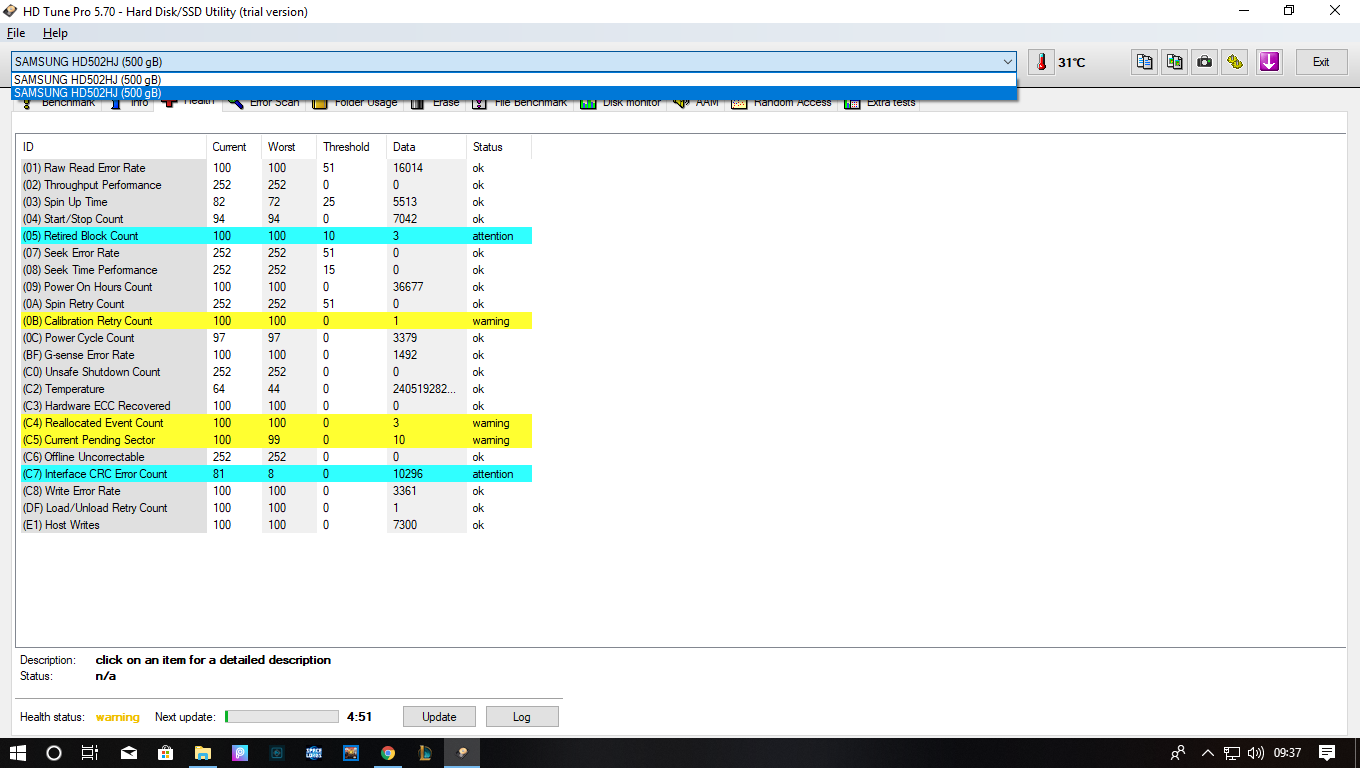Open File Explorer from the taskbar

coord(202,752)
